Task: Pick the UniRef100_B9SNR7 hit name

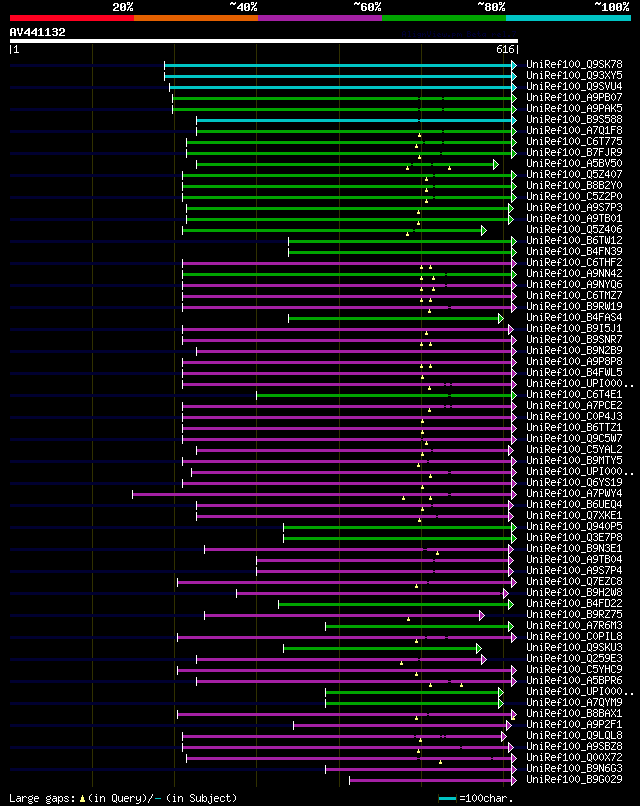Action: [x=574, y=340]
